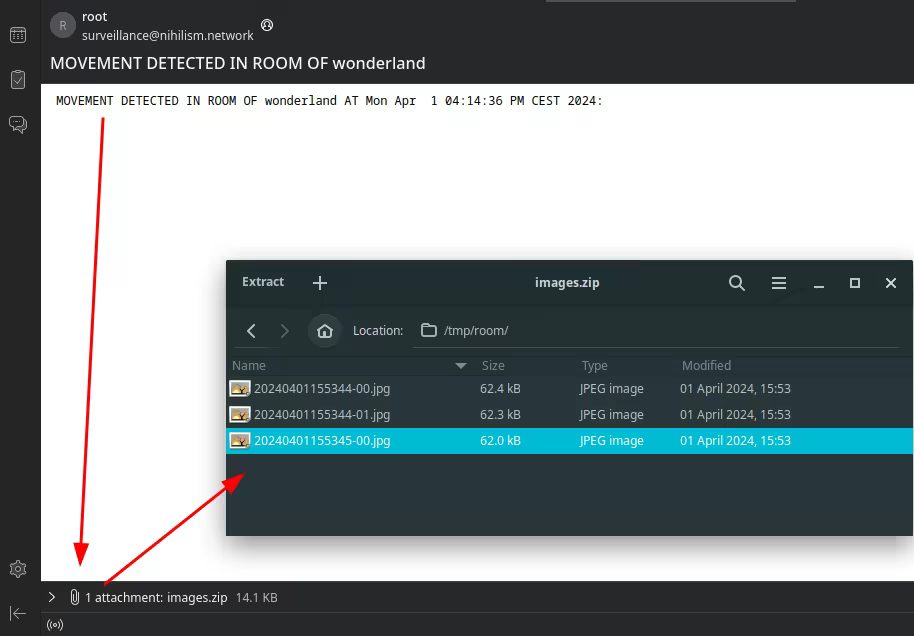
Task: Click the contact status icon beside sender address
Action: coord(267,25)
